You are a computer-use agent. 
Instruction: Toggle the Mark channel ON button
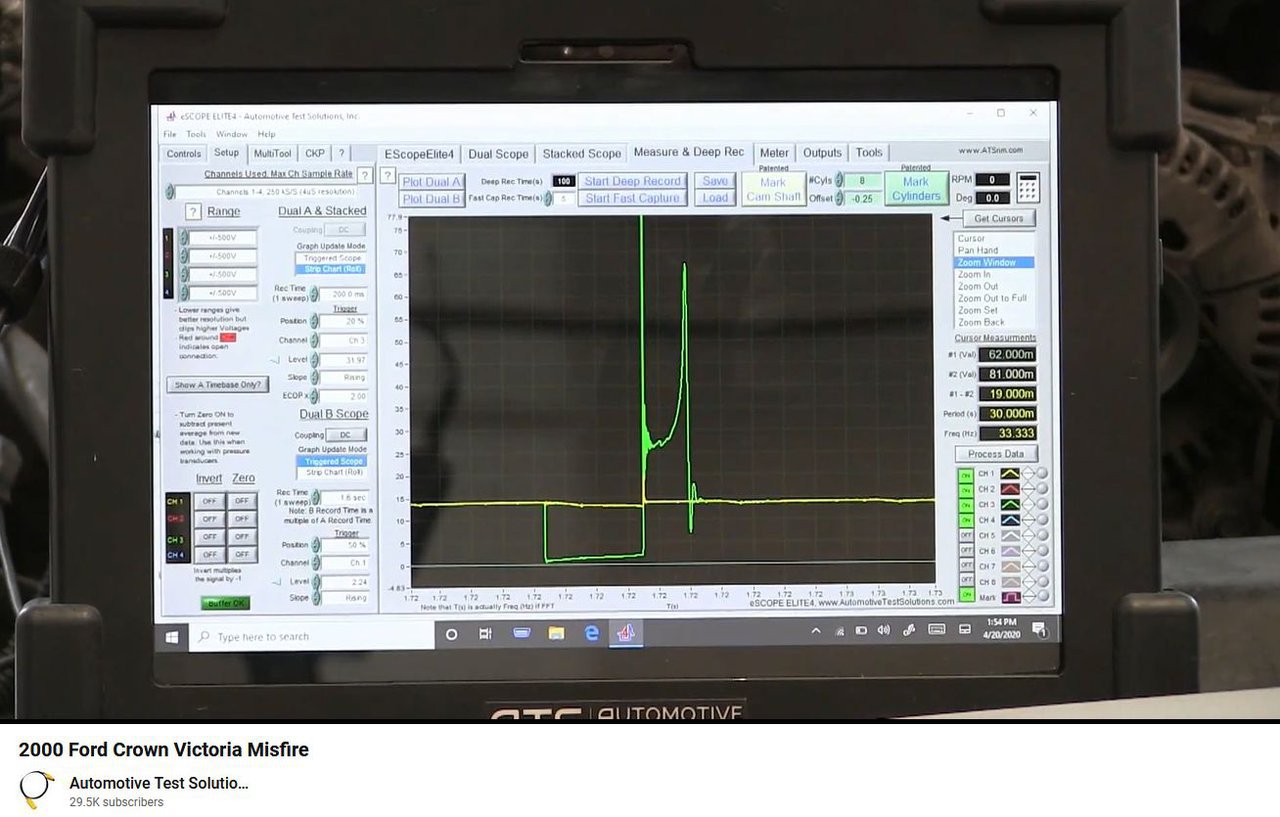pos(966,596)
